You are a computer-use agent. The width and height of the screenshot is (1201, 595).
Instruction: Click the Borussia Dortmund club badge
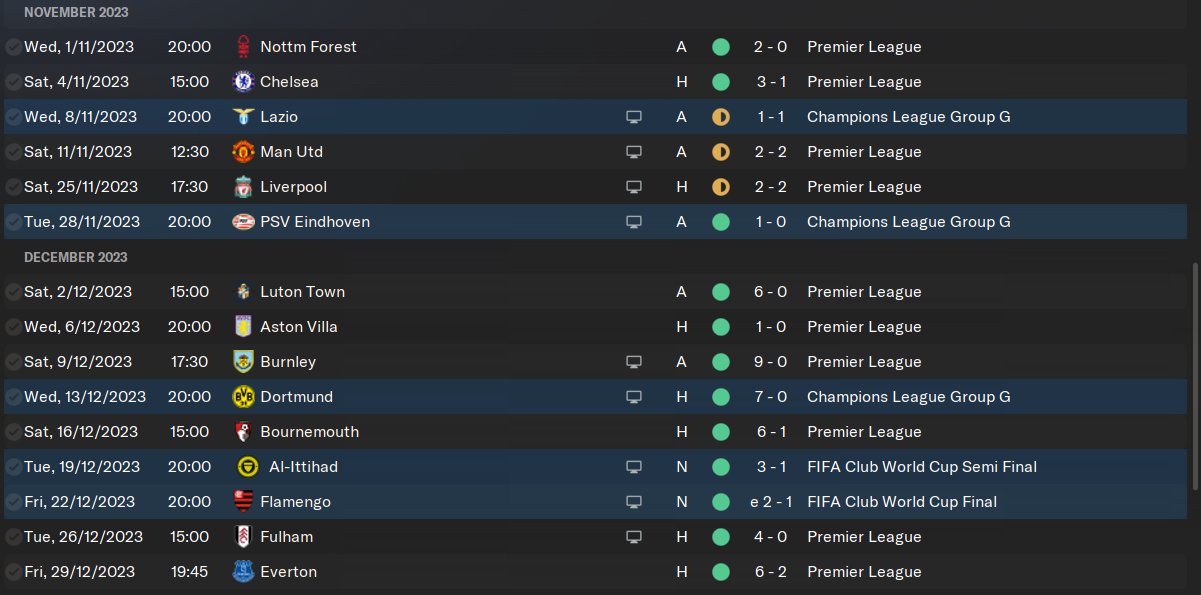click(x=242, y=397)
